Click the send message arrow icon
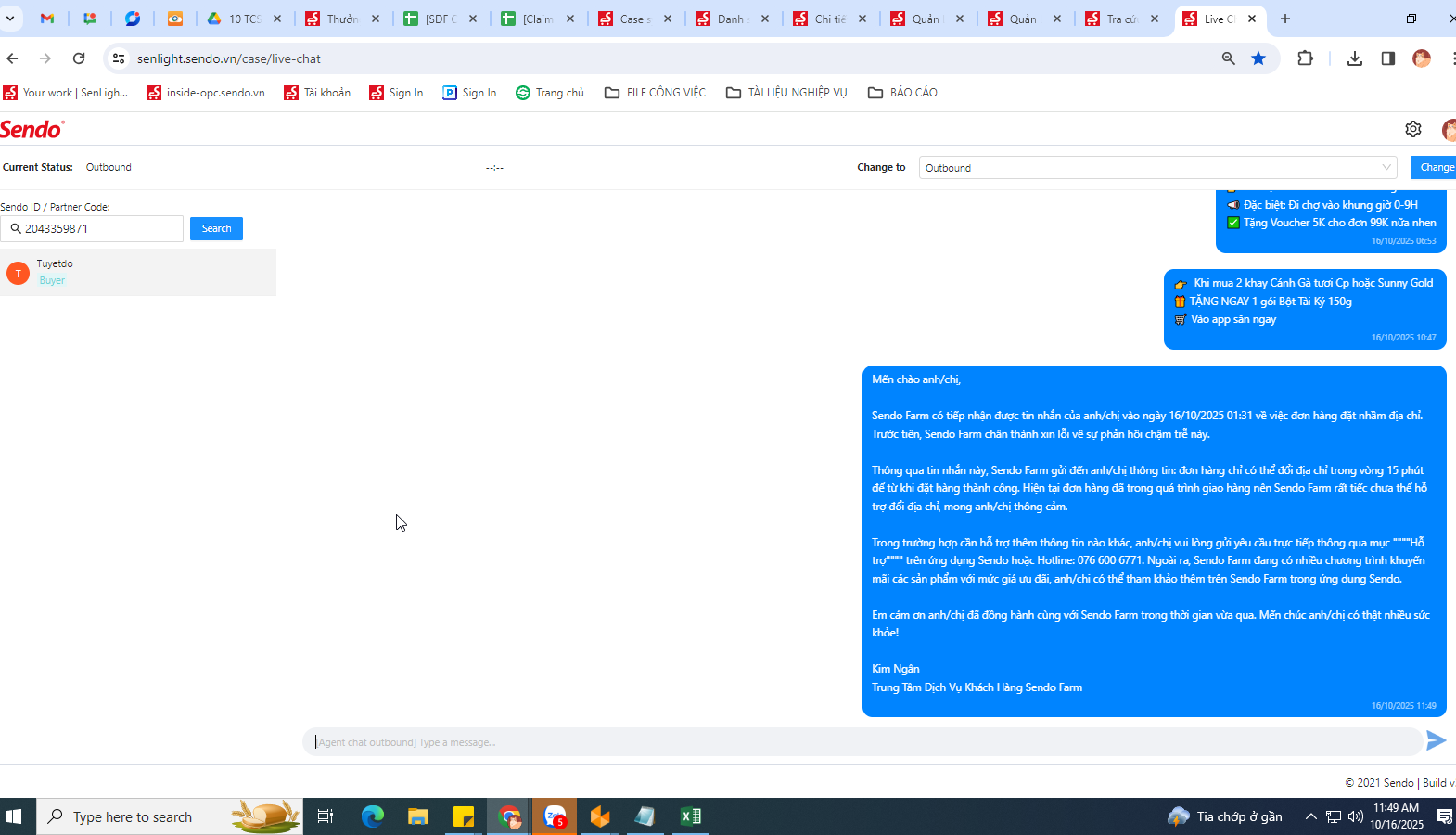The height and width of the screenshot is (835, 1456). [1436, 740]
